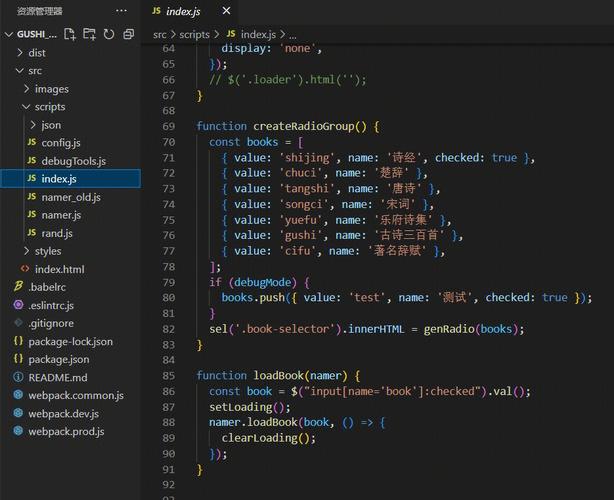Click the JS icon beside namer_old.js
The width and height of the screenshot is (614, 500).
click(x=32, y=197)
